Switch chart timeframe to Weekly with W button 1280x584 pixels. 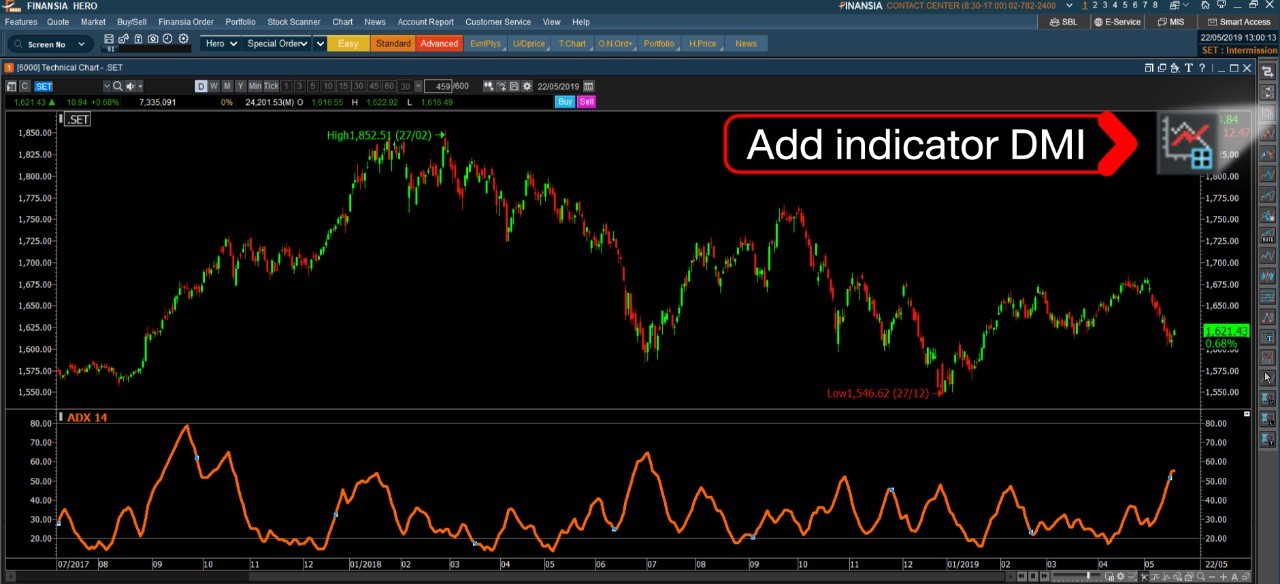(x=213, y=86)
